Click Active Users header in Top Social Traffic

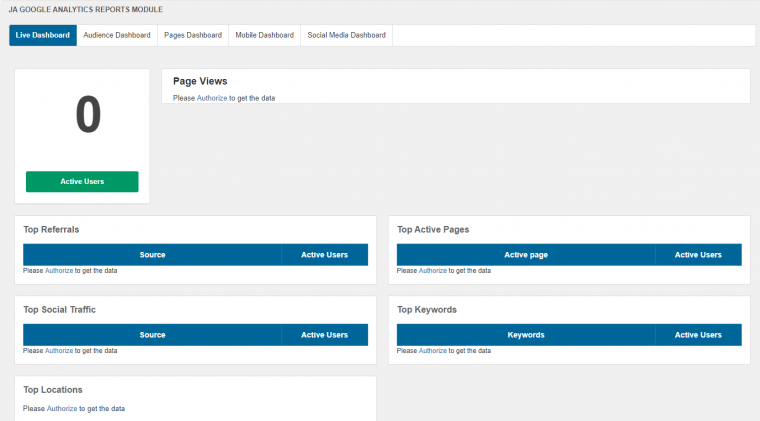click(324, 335)
